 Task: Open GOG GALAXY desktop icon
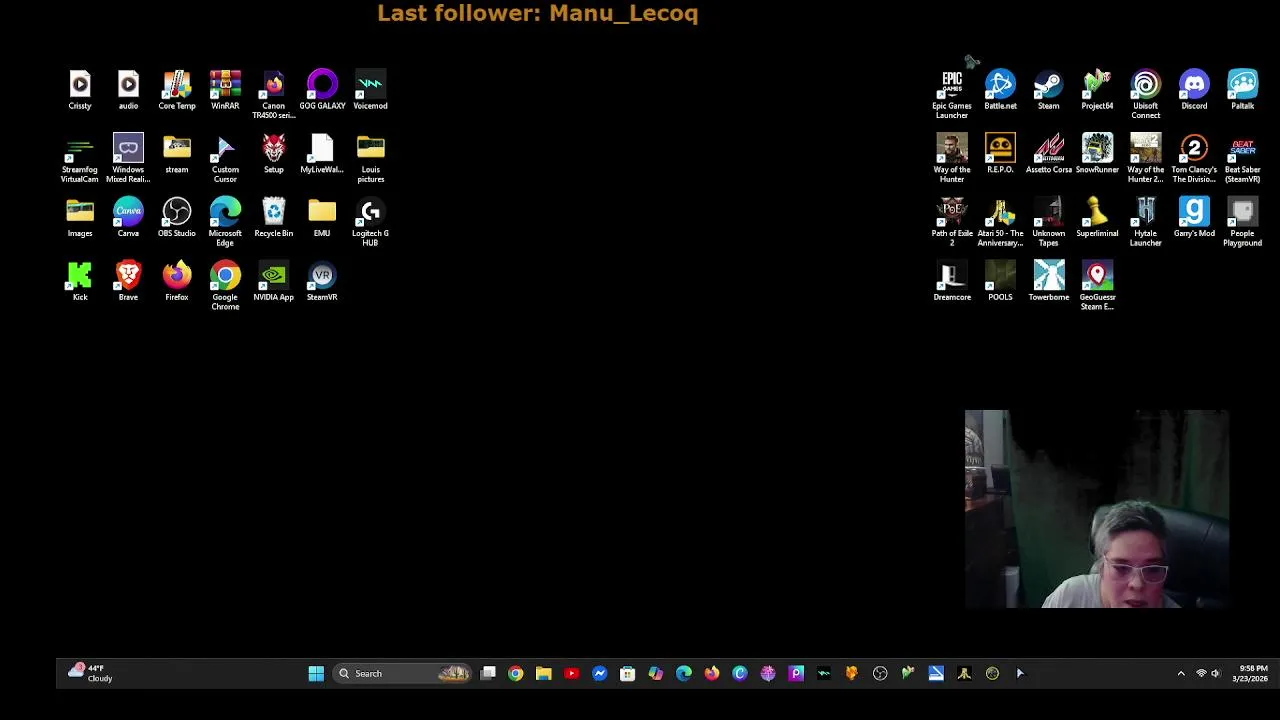(x=322, y=90)
